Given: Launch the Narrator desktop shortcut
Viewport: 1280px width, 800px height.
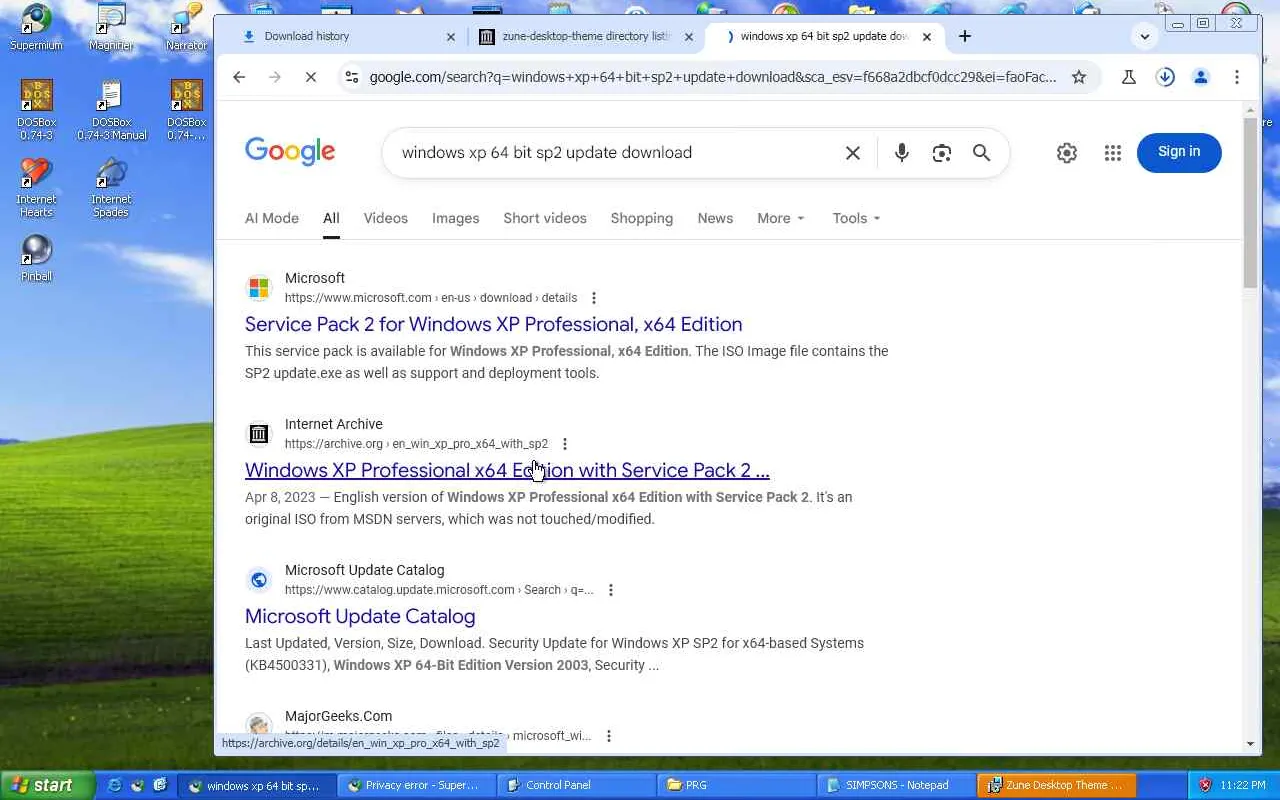Looking at the screenshot, I should point(186,28).
